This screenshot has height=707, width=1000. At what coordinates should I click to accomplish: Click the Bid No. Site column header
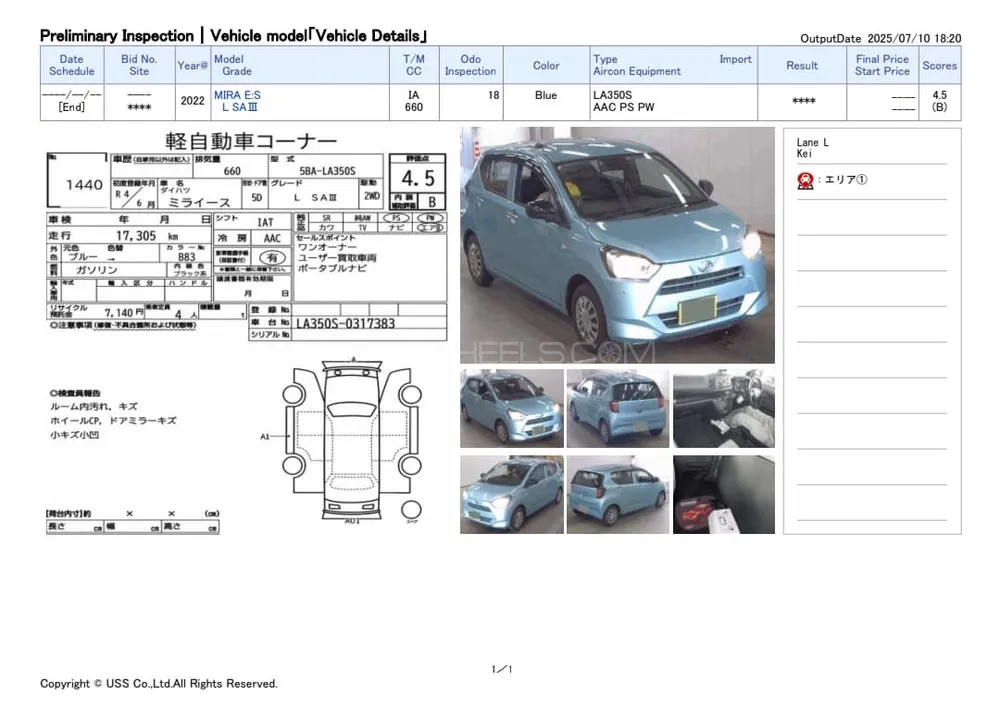click(x=139, y=65)
